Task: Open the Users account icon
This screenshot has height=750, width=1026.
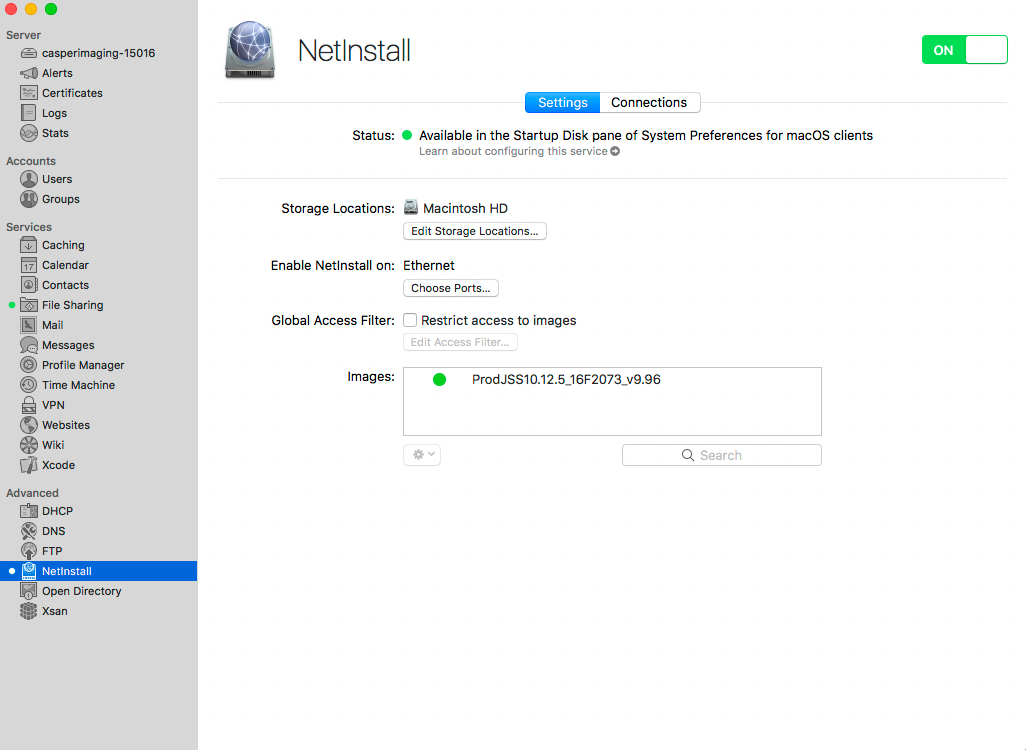Action: point(29,179)
